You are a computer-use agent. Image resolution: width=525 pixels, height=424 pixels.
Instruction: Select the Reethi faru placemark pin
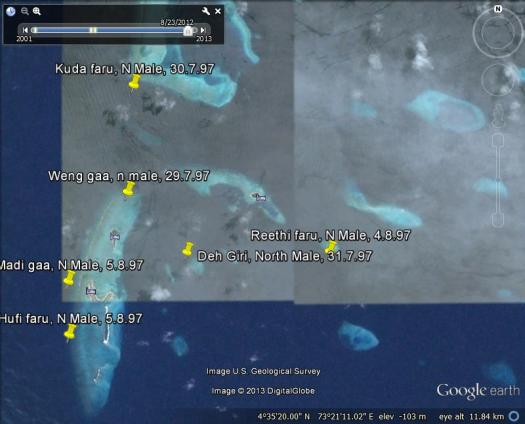[330, 247]
